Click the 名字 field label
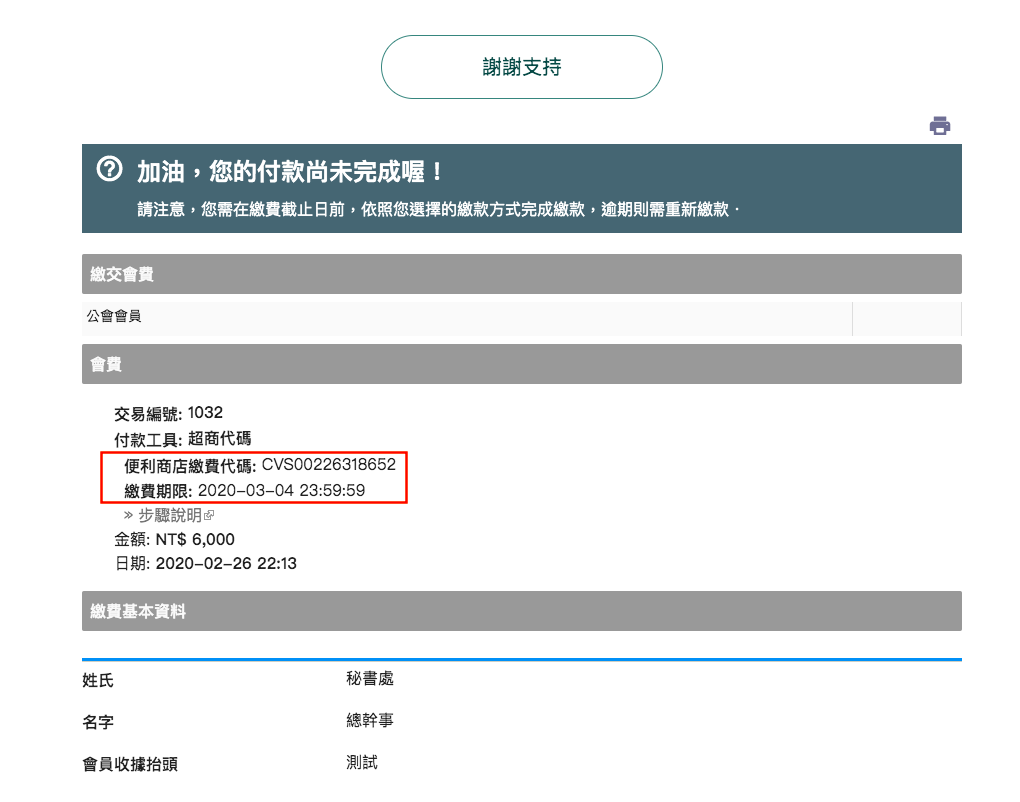The height and width of the screenshot is (802, 1020). [98, 722]
